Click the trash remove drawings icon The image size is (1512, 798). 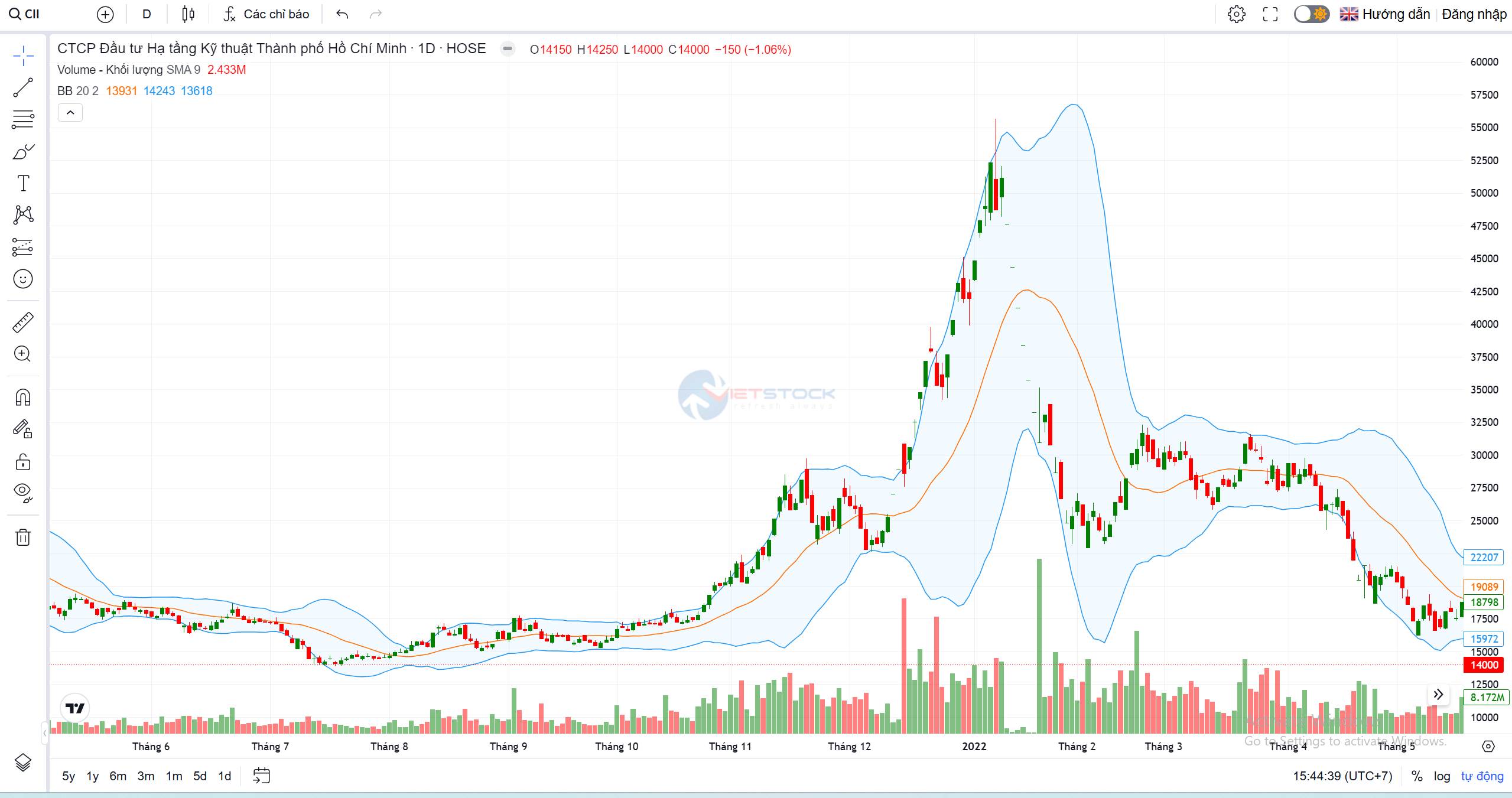23,537
